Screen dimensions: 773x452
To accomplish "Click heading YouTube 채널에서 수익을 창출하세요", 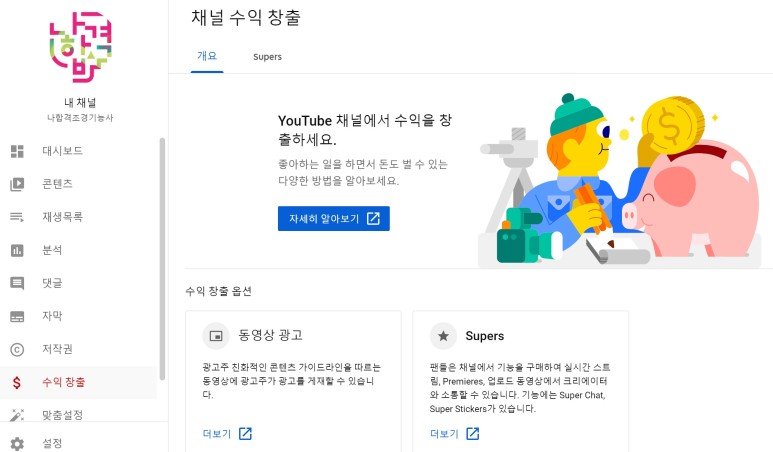I will point(365,130).
